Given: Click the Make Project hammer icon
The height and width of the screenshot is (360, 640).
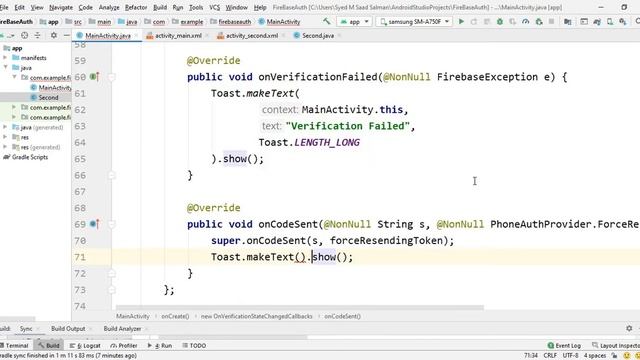Looking at the screenshot, I should click(x=327, y=21).
